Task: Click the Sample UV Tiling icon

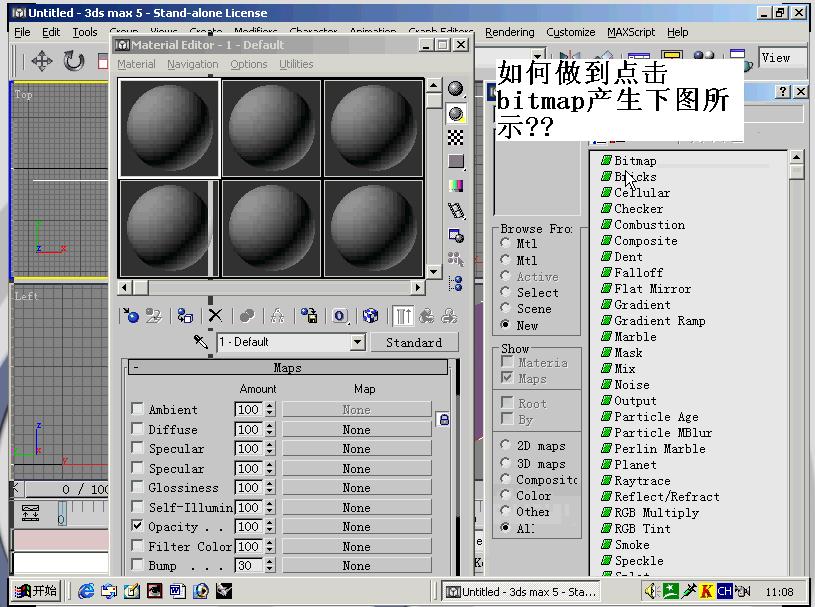Action: (456, 162)
